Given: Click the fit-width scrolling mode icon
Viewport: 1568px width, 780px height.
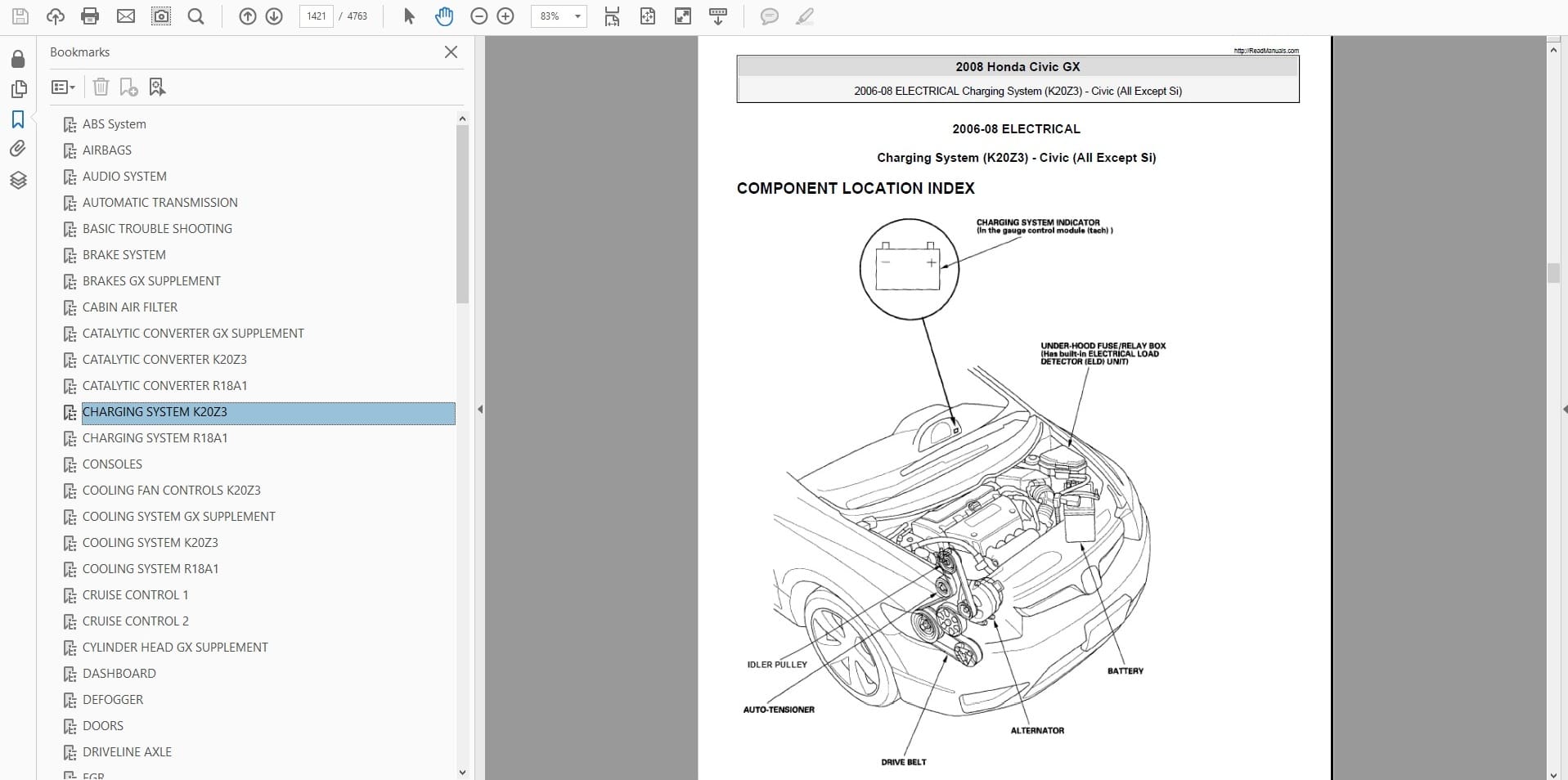Looking at the screenshot, I should click(612, 16).
